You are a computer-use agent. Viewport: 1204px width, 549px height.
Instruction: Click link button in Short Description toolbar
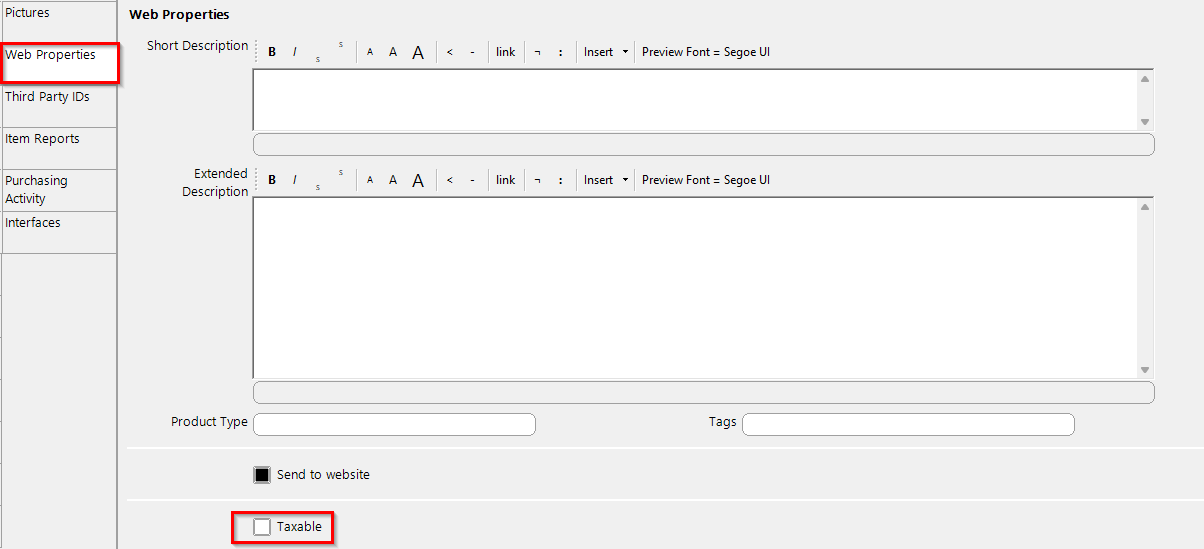506,52
